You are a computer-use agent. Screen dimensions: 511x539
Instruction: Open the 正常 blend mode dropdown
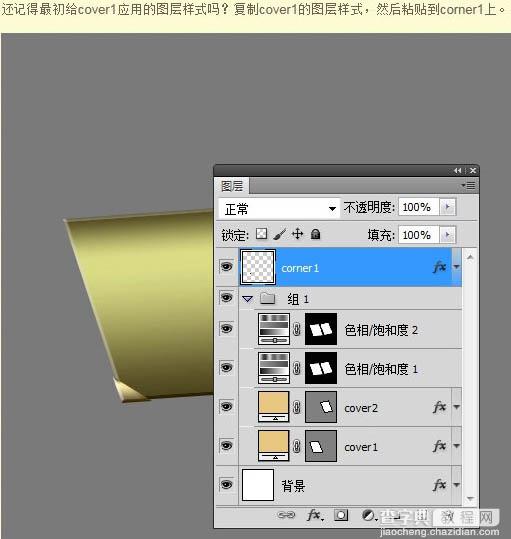pyautogui.click(x=279, y=208)
